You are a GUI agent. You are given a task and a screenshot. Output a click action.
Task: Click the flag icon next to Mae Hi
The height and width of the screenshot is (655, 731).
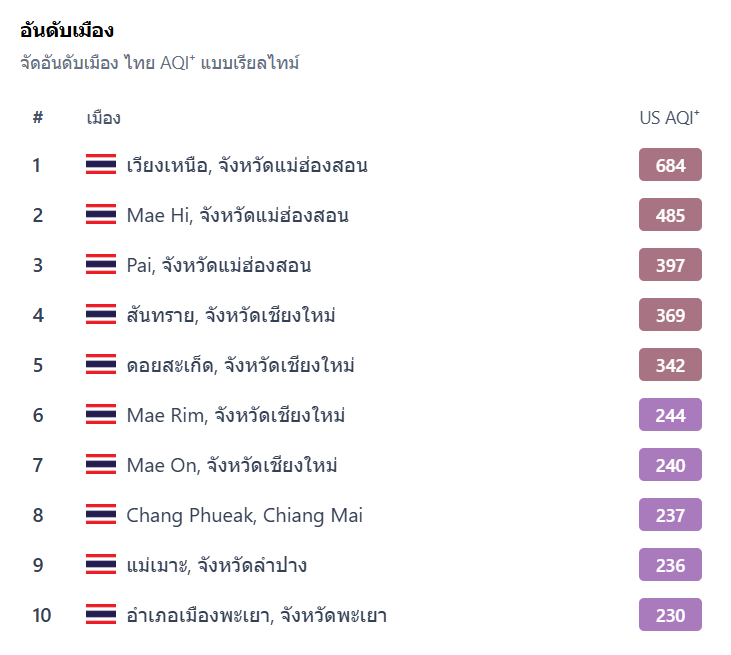click(x=101, y=215)
